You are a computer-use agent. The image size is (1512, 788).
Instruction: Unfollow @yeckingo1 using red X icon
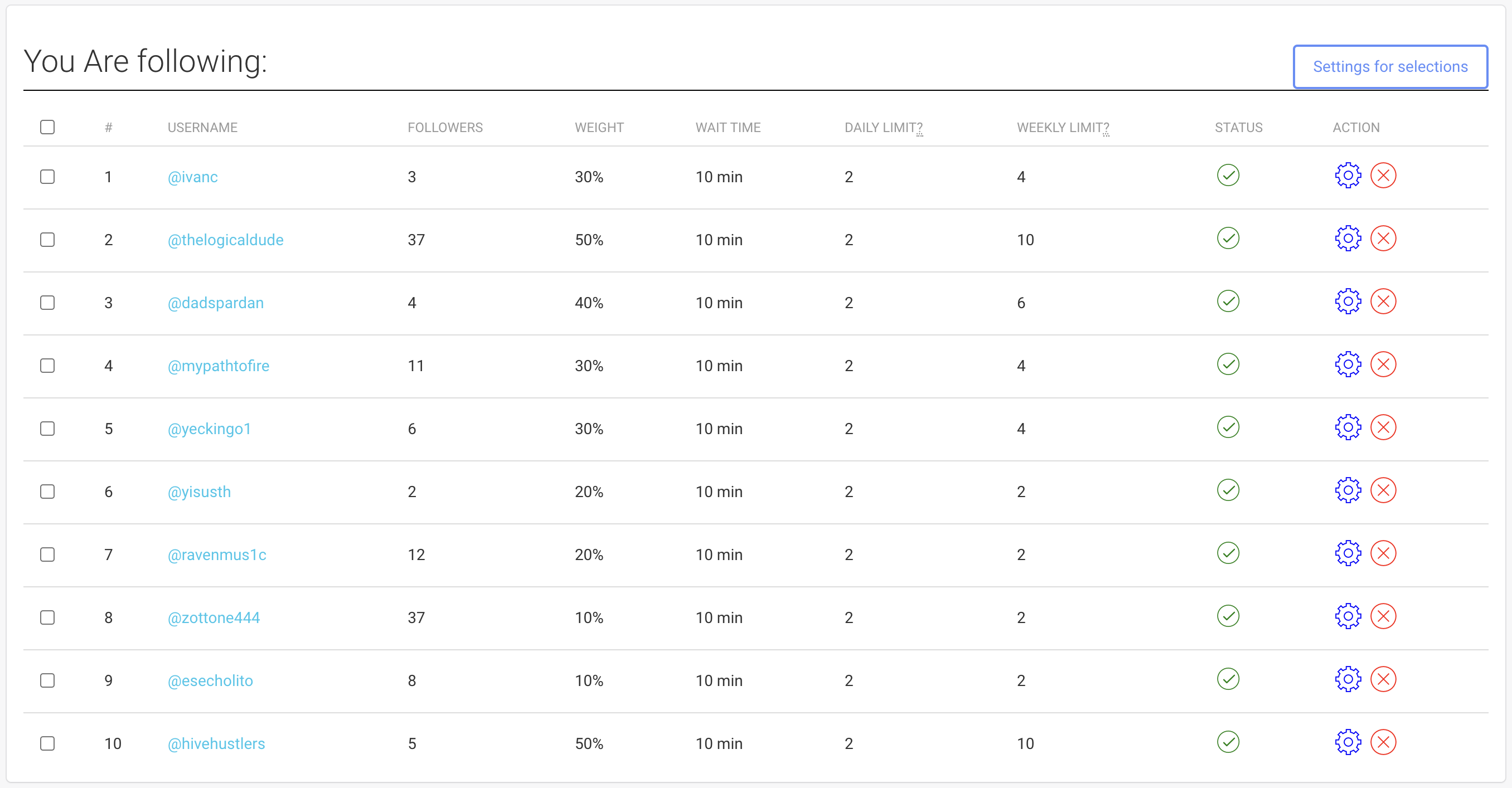[1383, 427]
